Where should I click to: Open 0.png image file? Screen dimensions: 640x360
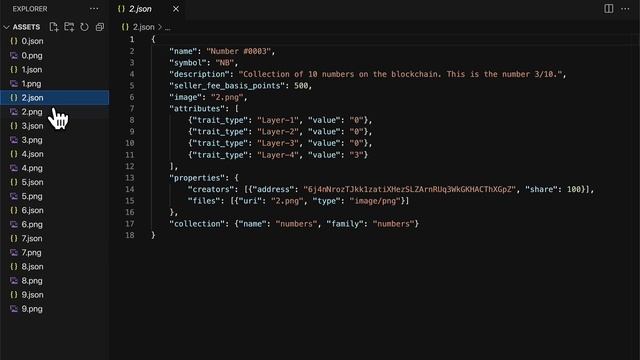coord(55,56)
